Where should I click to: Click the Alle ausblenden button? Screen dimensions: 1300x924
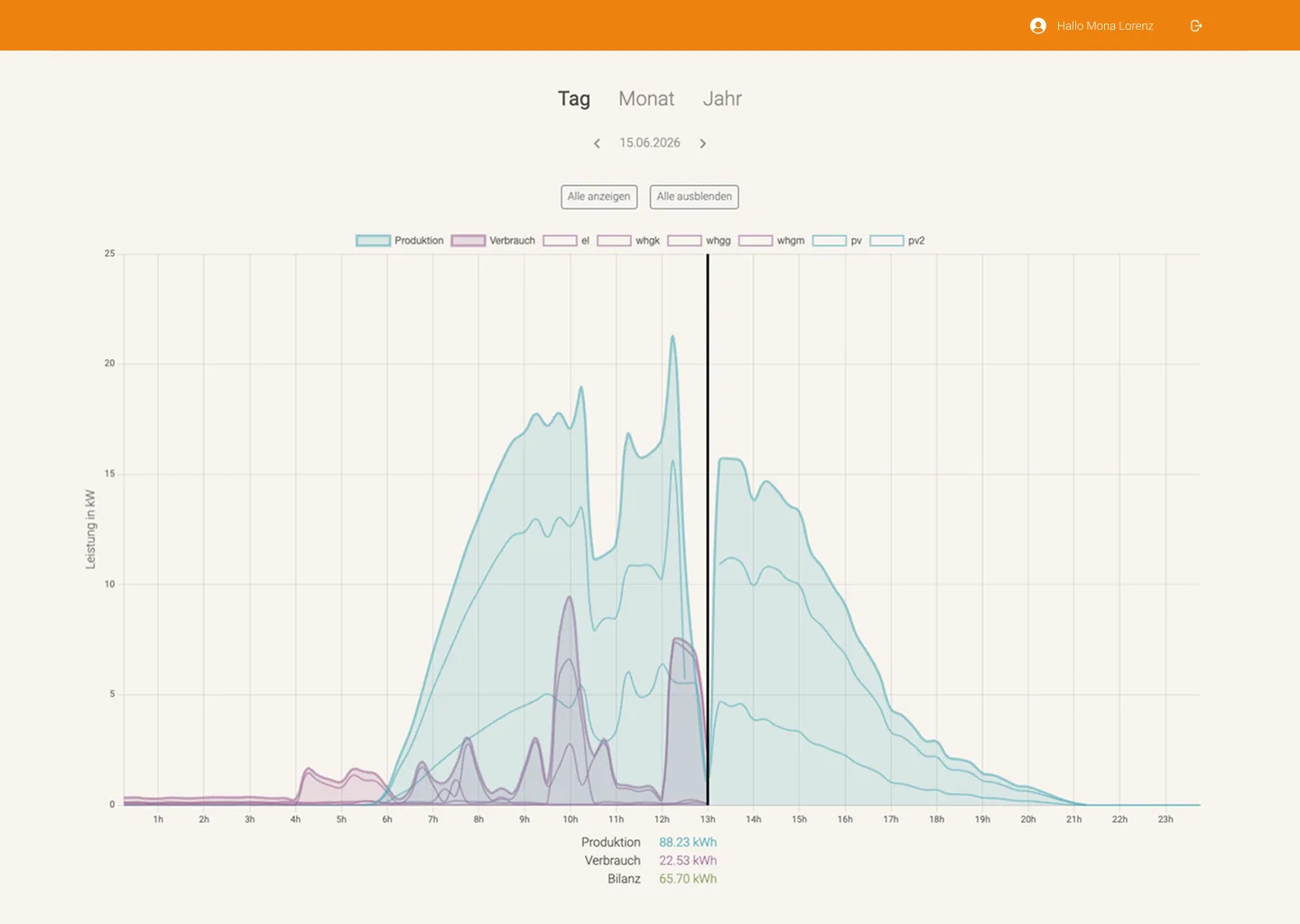(694, 197)
